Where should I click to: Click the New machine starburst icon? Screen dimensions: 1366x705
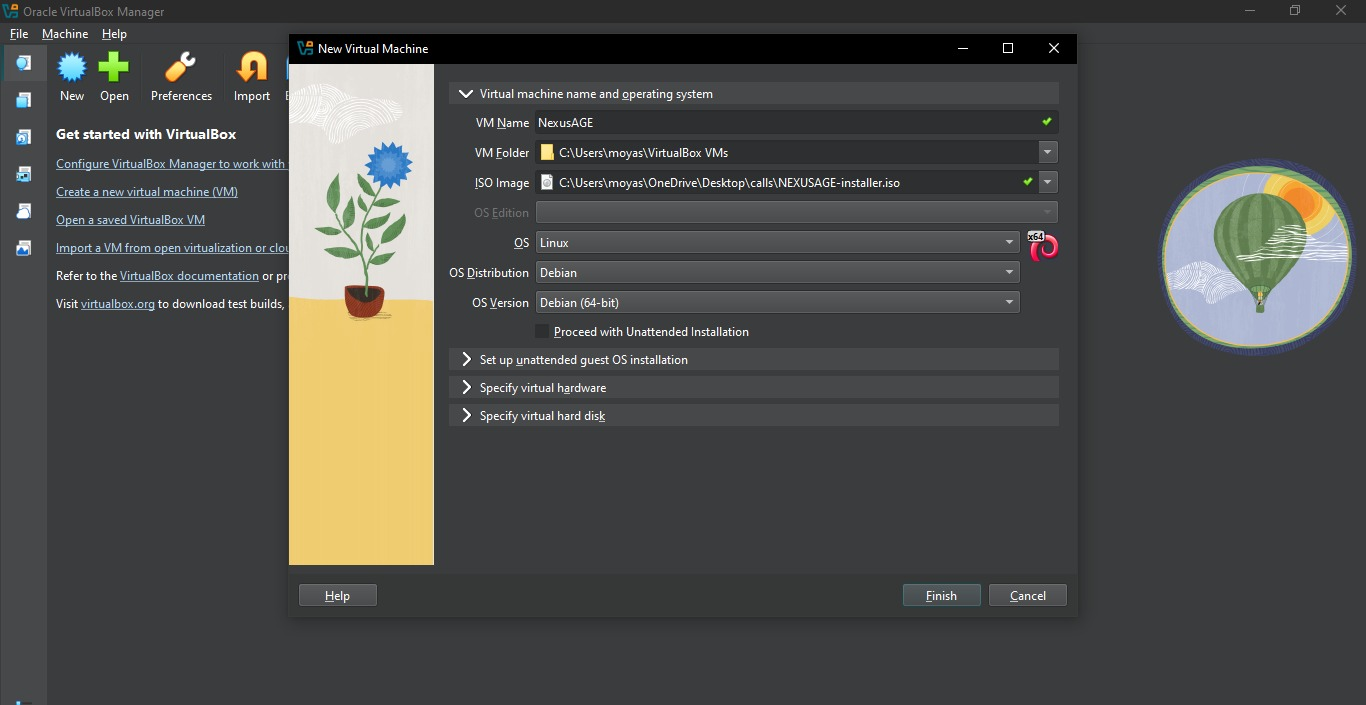72,68
